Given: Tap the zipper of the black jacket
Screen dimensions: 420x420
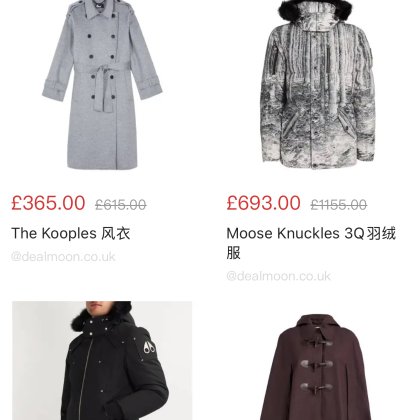Looking at the screenshot, I should click(x=84, y=377).
